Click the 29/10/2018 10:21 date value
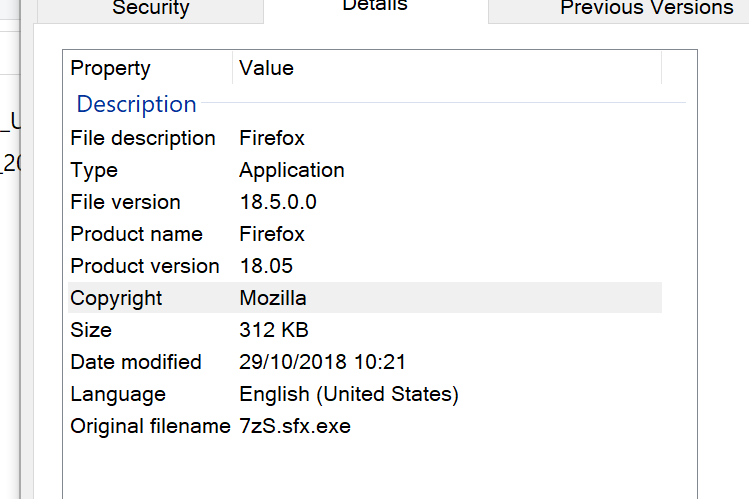 [322, 362]
